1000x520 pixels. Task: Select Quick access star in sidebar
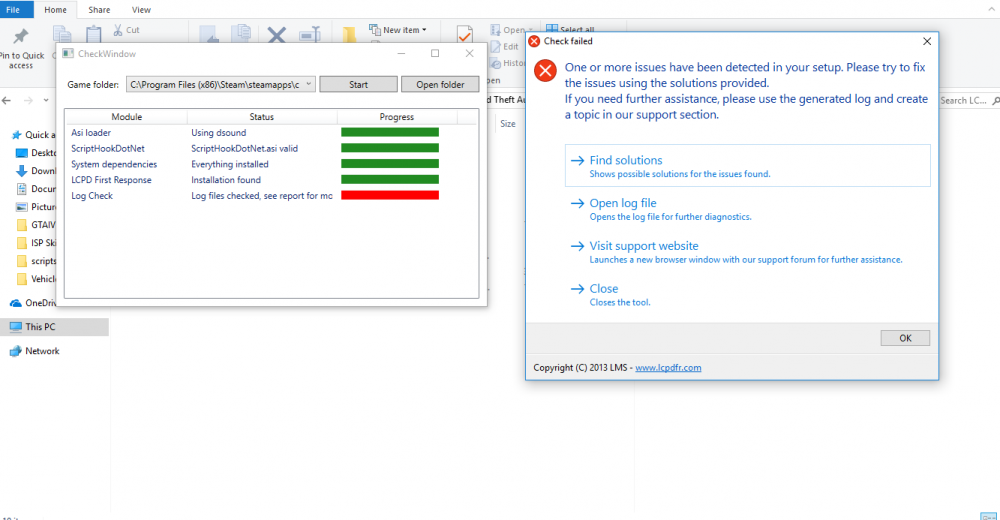17,135
